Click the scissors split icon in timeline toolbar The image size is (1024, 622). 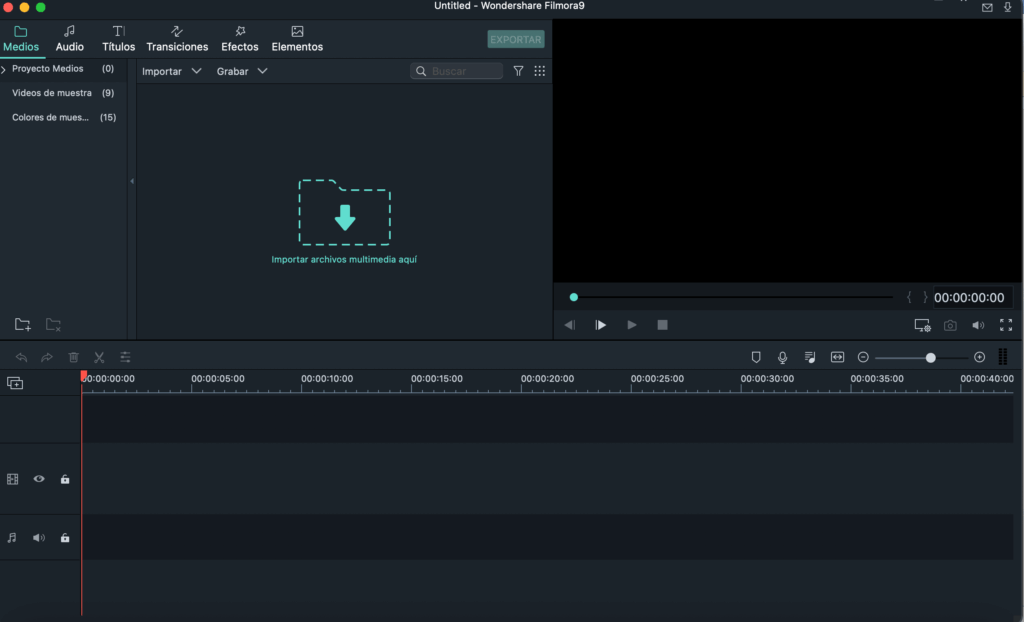click(99, 357)
